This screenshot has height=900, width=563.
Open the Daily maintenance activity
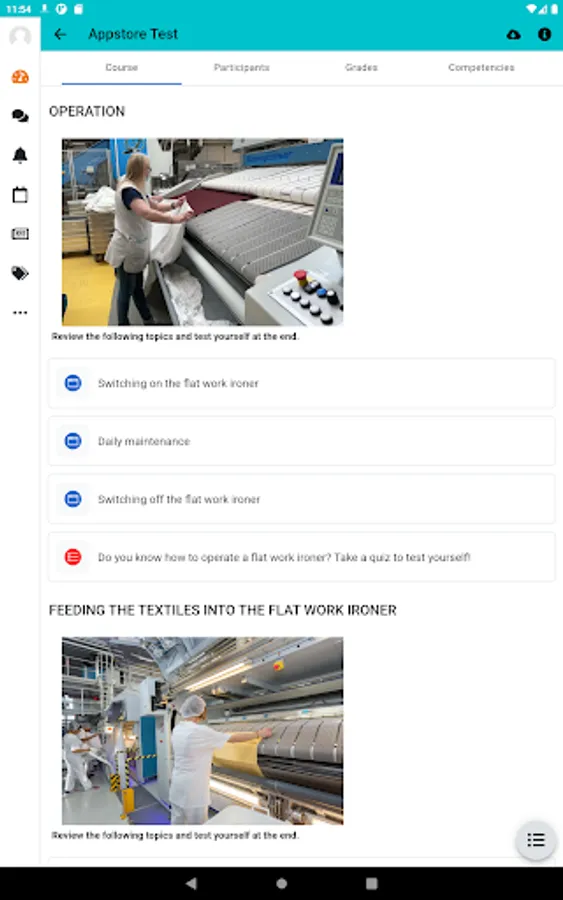coord(301,441)
